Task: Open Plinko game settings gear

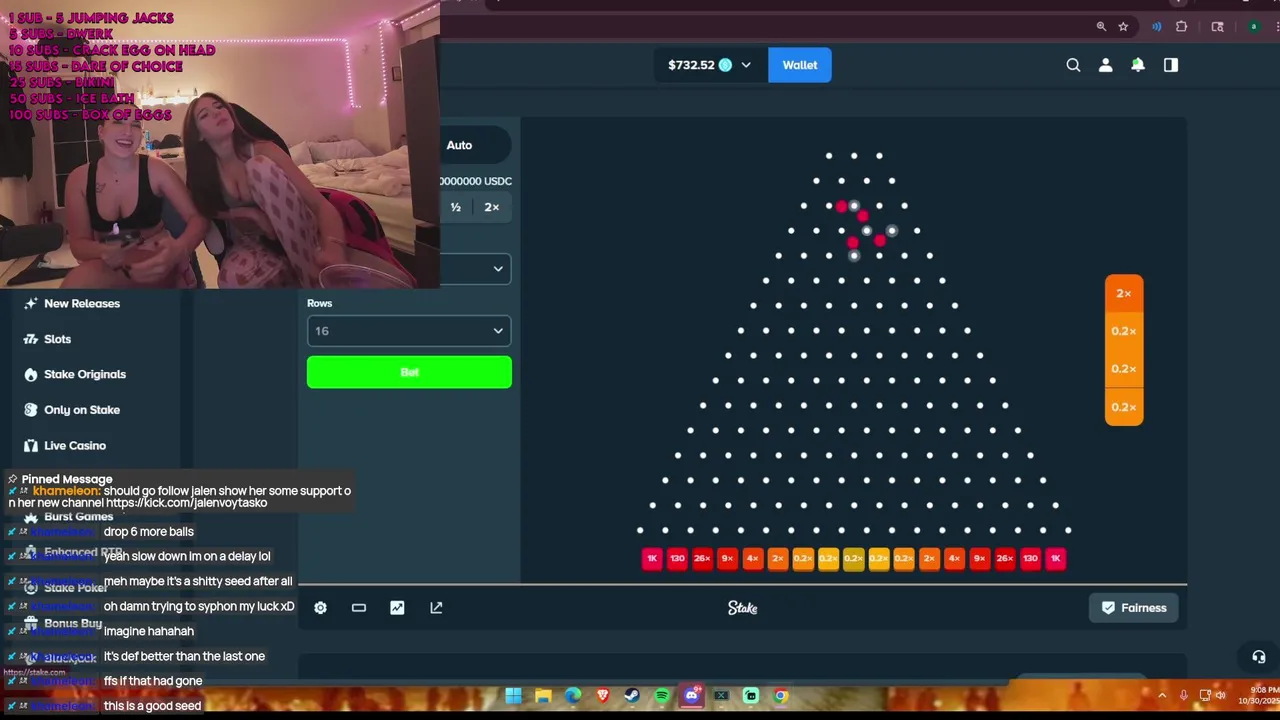Action: (320, 607)
